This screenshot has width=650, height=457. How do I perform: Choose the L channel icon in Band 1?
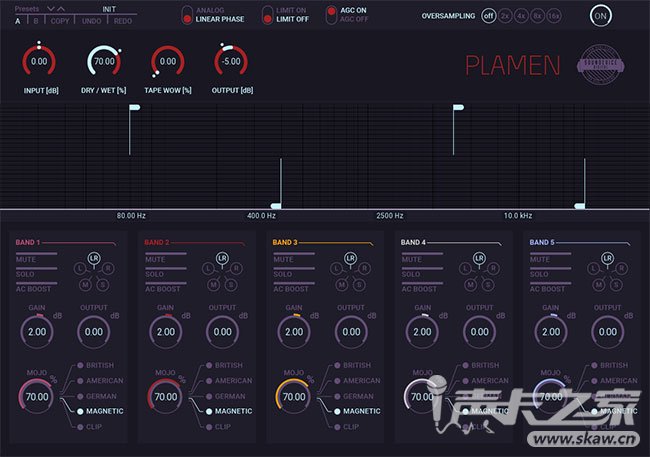point(80,268)
